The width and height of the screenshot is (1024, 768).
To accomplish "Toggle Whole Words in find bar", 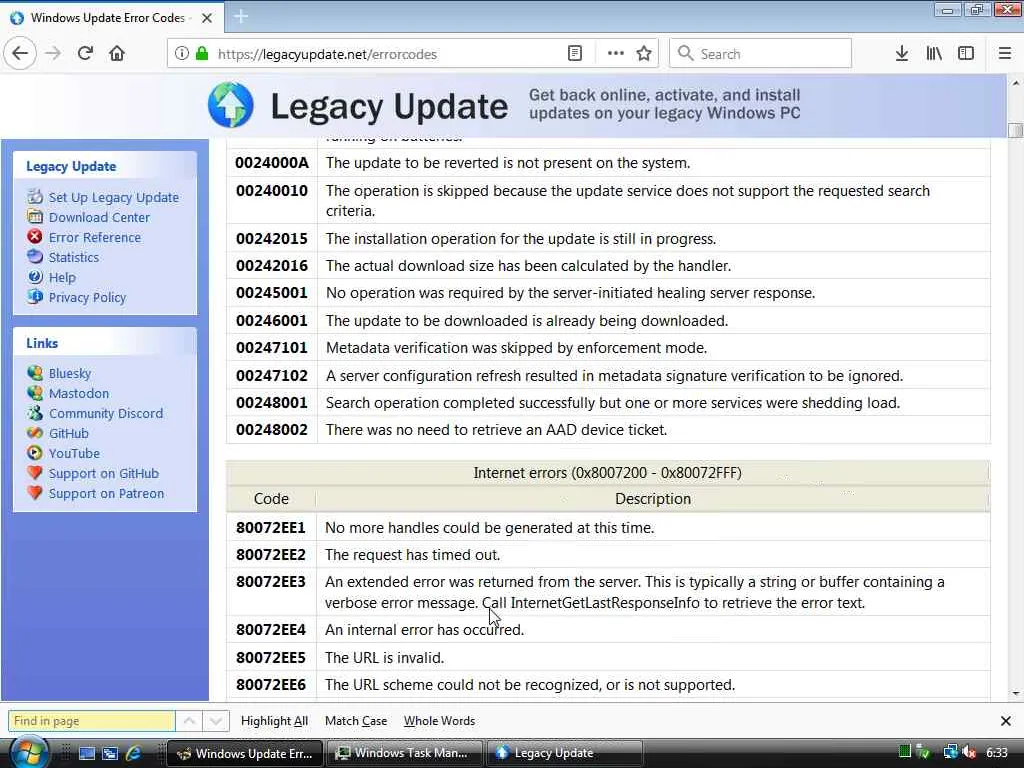I will [440, 721].
